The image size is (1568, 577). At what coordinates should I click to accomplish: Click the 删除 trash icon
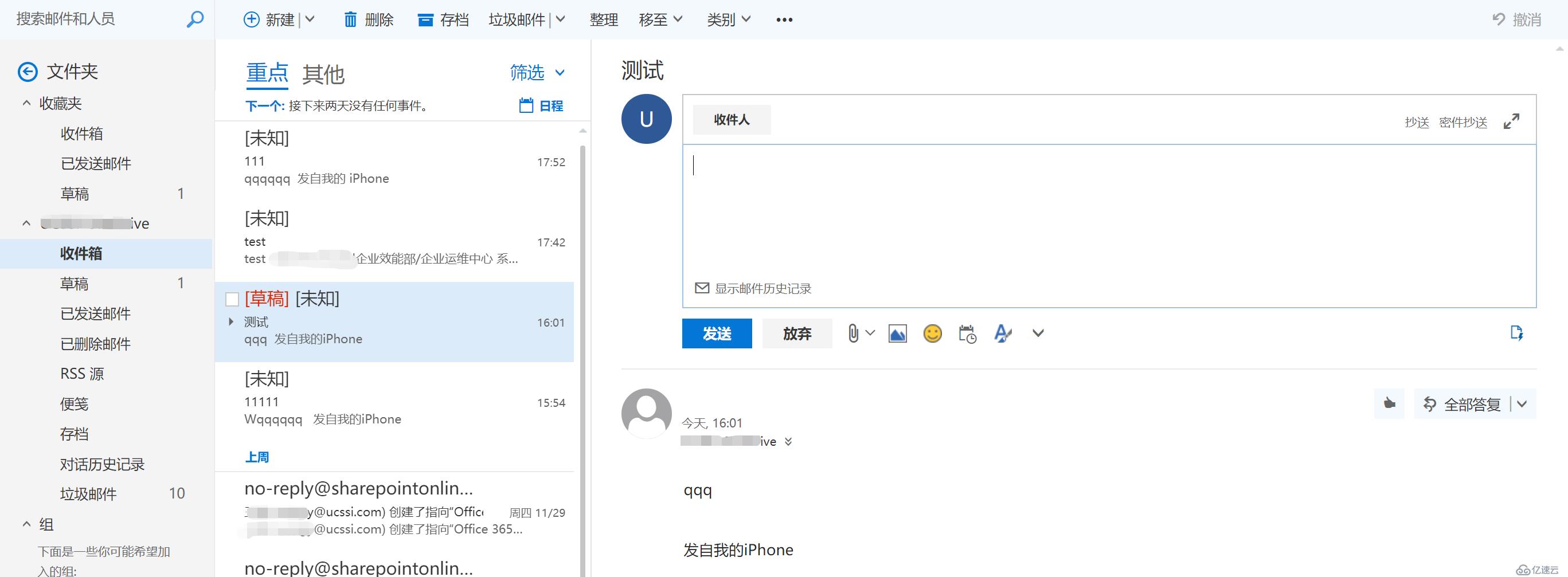(351, 19)
